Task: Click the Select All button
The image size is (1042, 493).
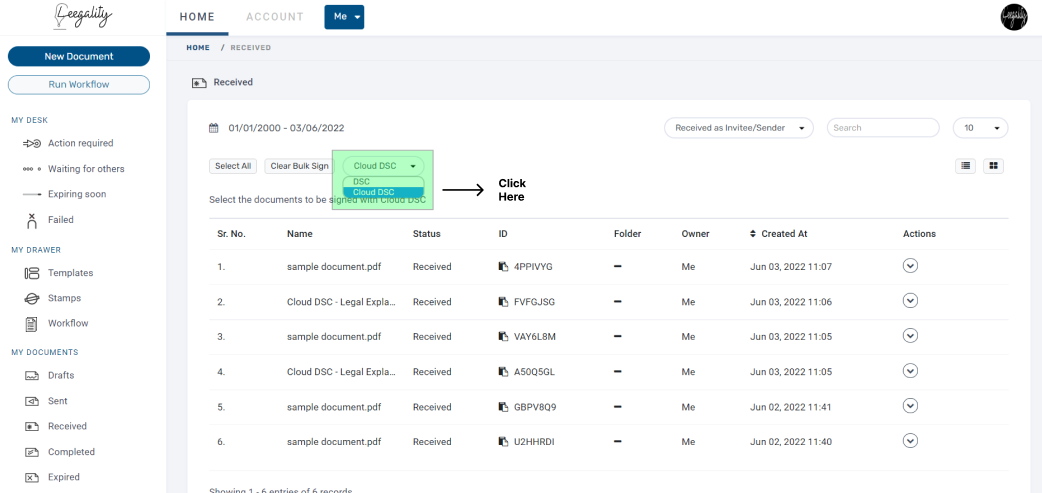Action: (233, 166)
